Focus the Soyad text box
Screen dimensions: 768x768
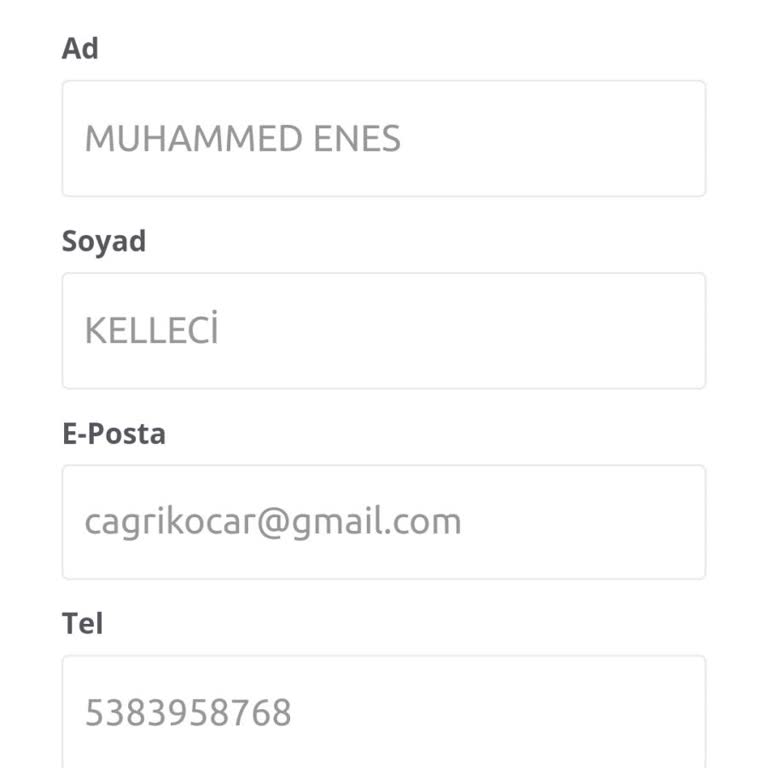click(384, 330)
